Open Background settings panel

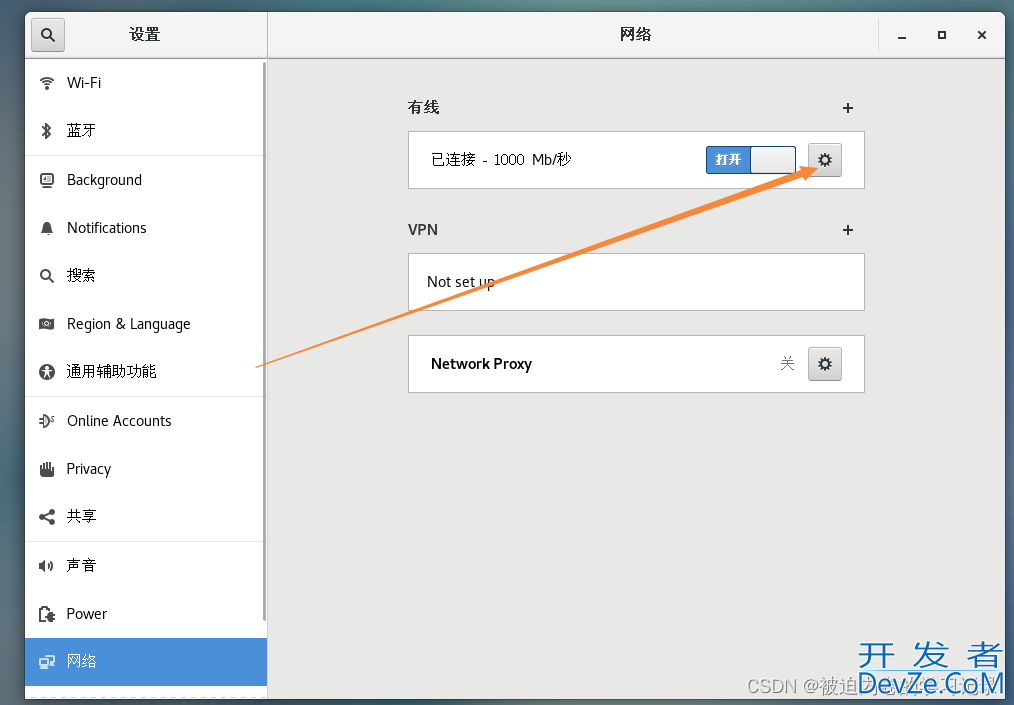click(146, 180)
